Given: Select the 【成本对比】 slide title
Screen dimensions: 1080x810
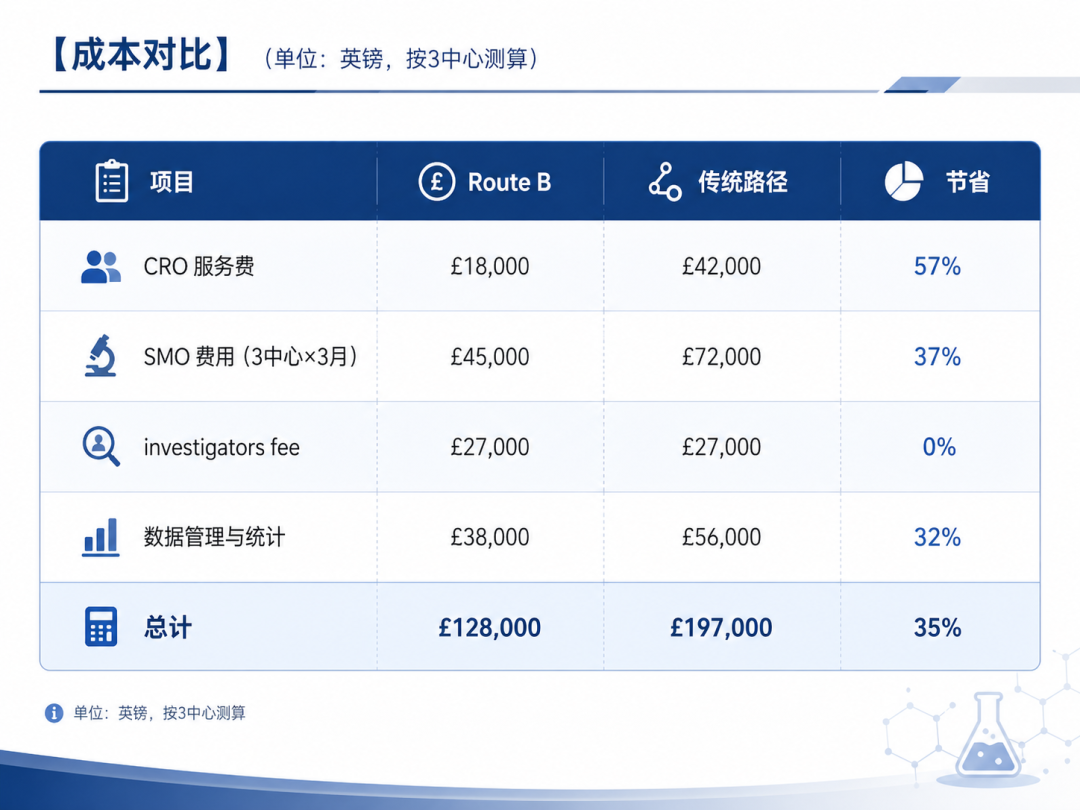Looking at the screenshot, I should 141,55.
